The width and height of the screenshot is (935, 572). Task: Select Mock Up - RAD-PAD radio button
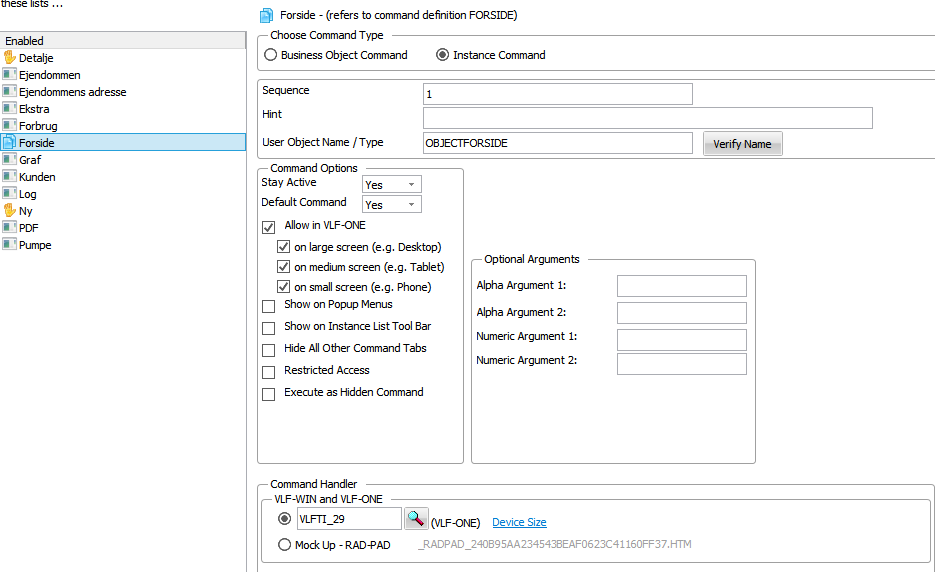click(x=284, y=545)
